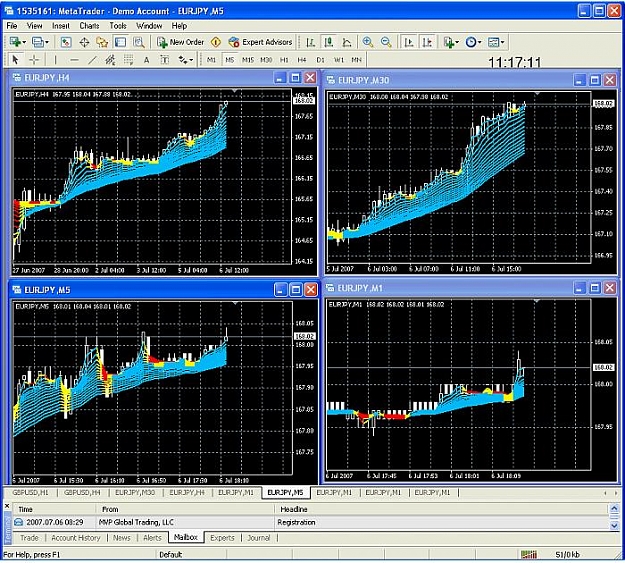
Task: Toggle chart shift from right border
Action: [427, 42]
